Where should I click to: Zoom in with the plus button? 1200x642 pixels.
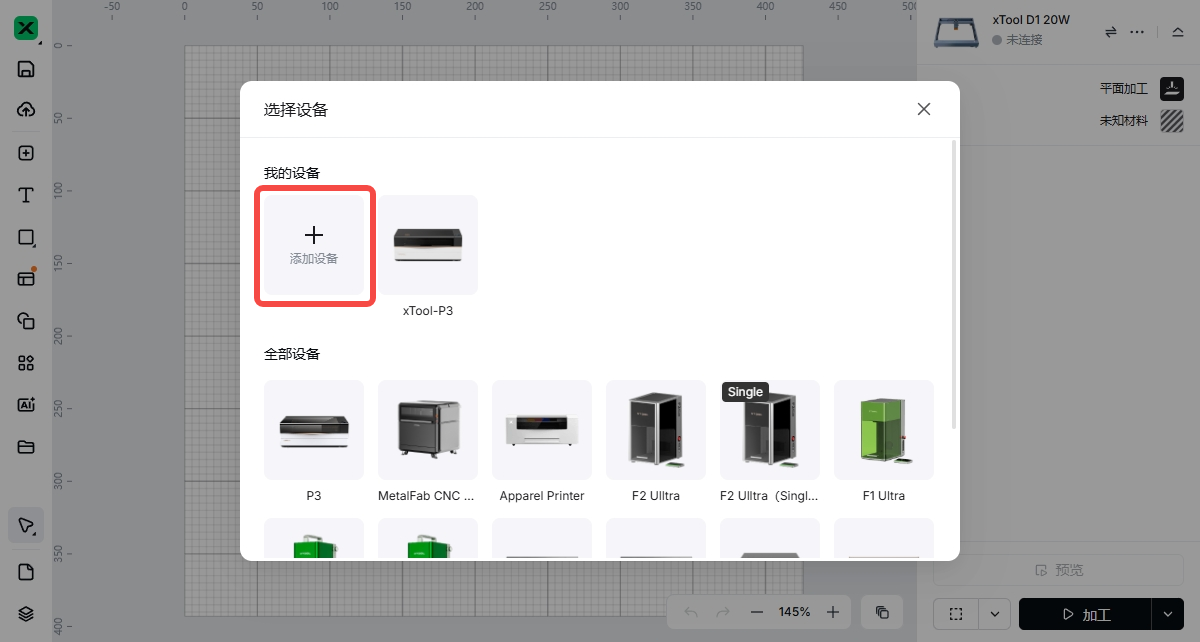(x=833, y=612)
